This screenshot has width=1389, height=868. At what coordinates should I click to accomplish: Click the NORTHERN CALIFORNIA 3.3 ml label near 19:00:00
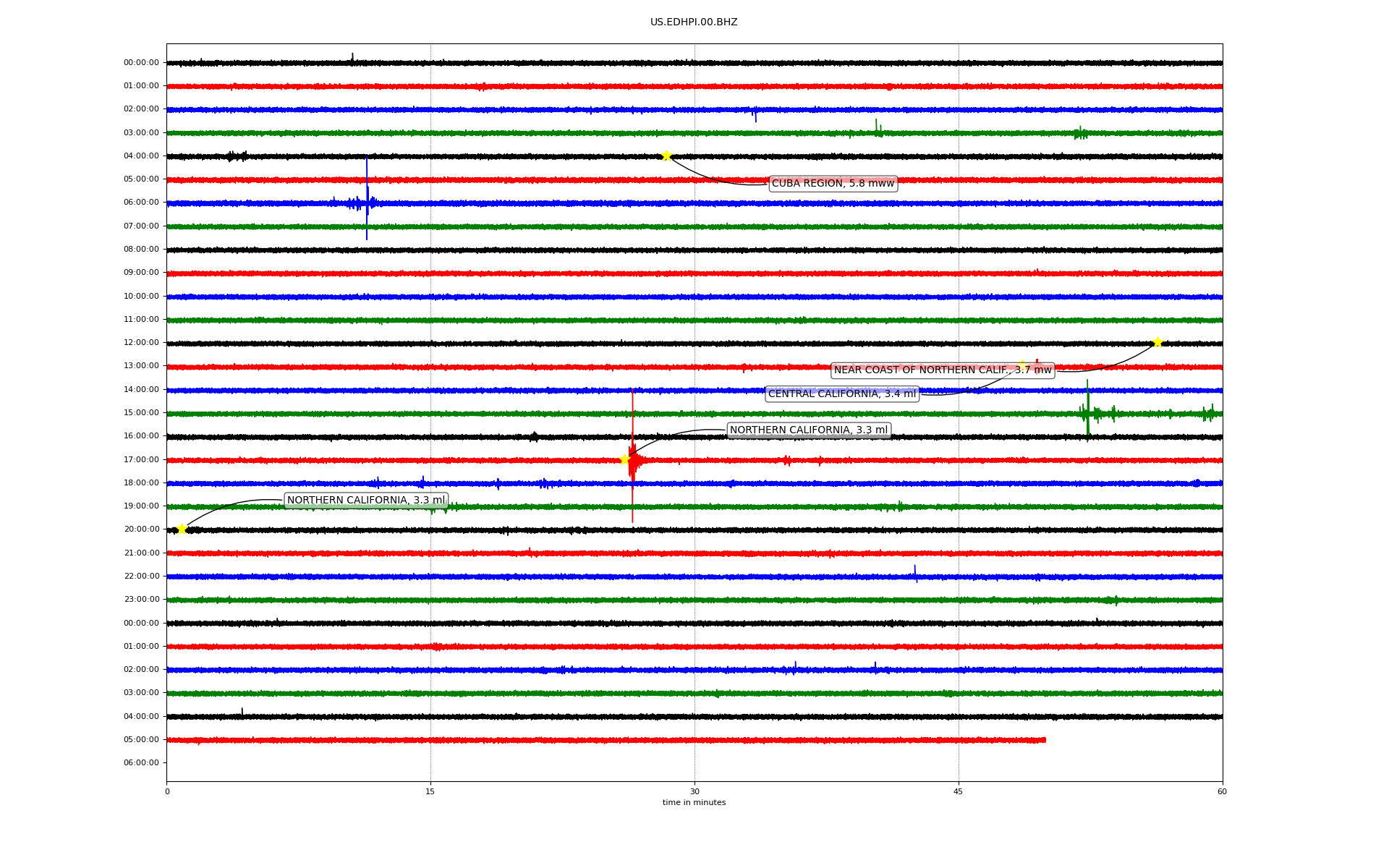(x=365, y=501)
